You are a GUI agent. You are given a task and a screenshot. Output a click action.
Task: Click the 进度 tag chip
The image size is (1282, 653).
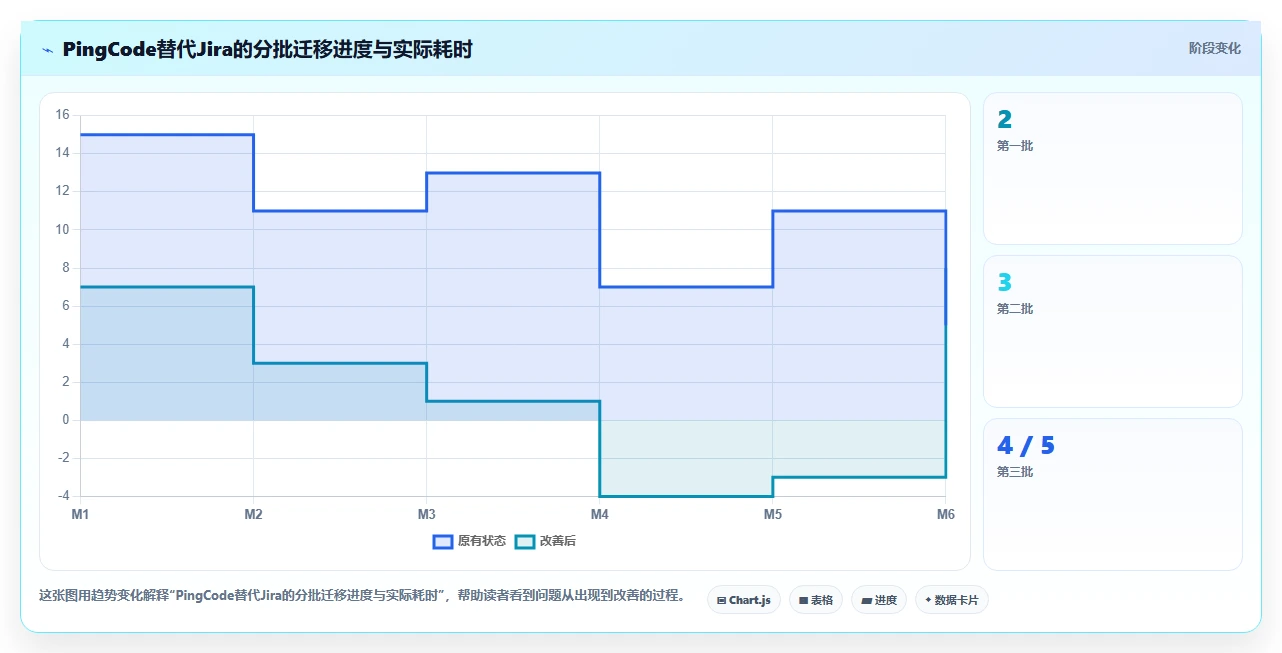point(879,600)
